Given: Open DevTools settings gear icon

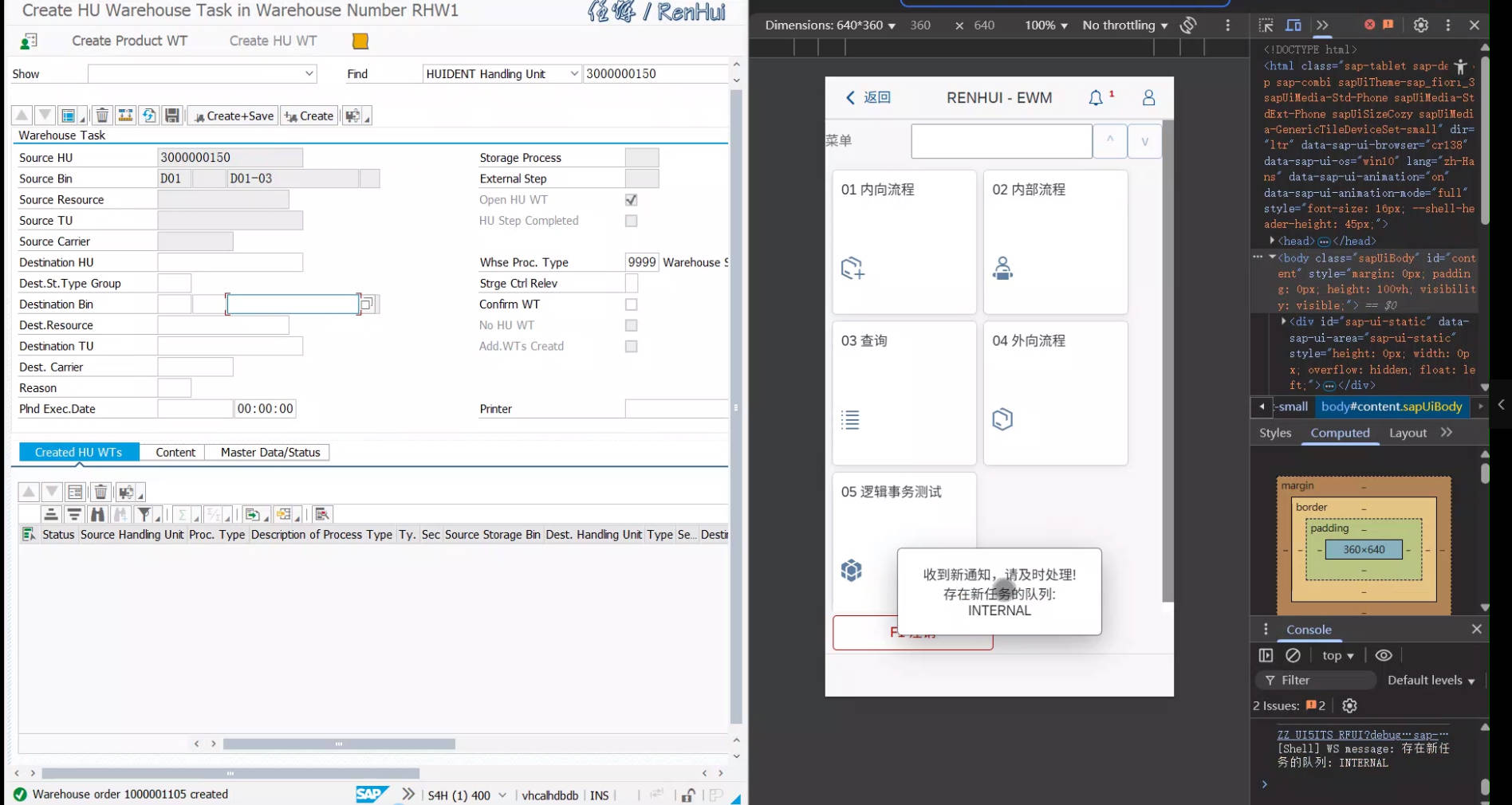Looking at the screenshot, I should [1421, 26].
